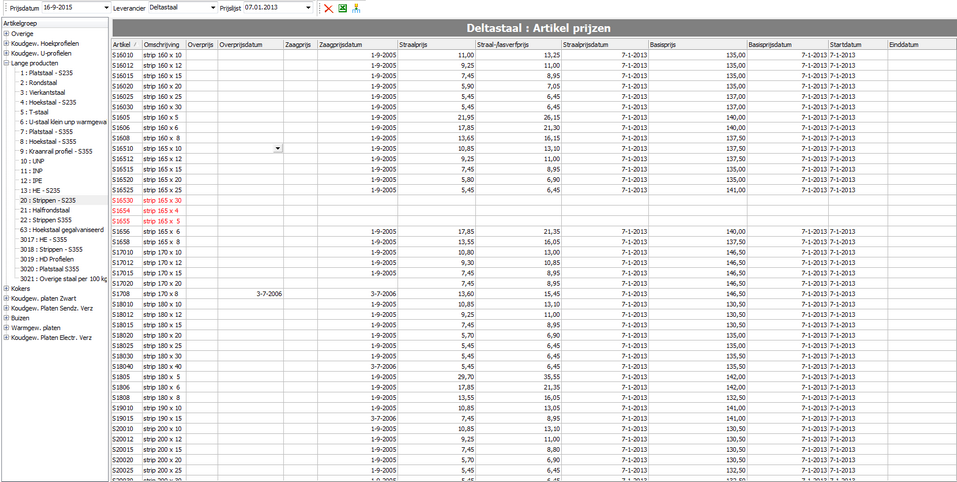Click the red X delete icon
This screenshot has height=482, width=957.
(328, 9)
